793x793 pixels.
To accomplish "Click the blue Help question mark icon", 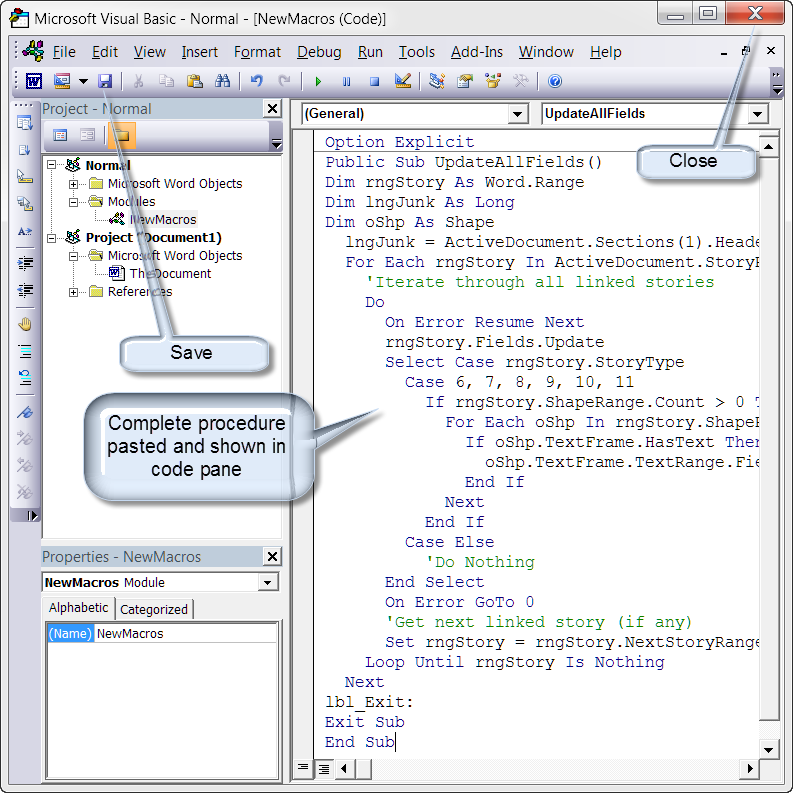I will tap(555, 81).
